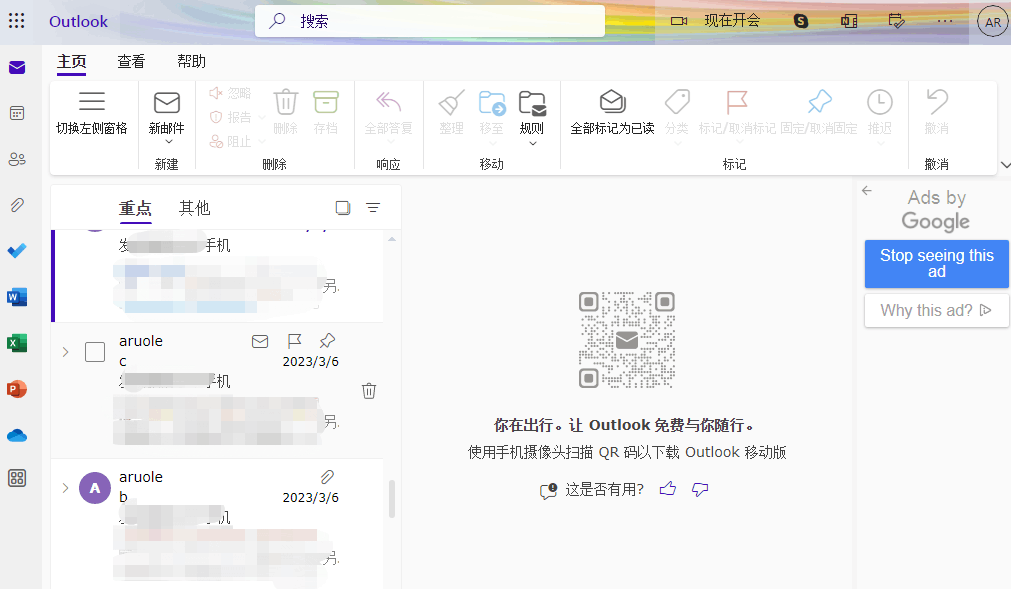The width and height of the screenshot is (1011, 589).
Task: Launch Word from sidebar
Action: (x=17, y=297)
